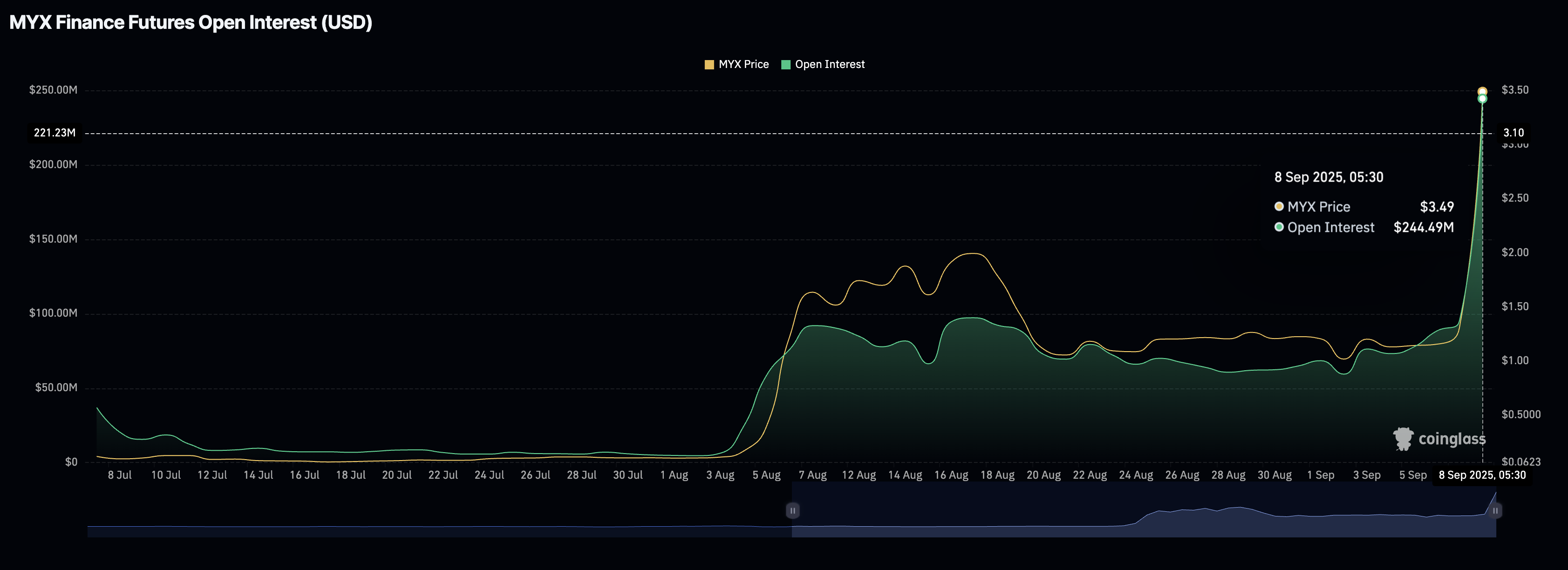Viewport: 1568px width, 570px height.
Task: Click the green Open Interest legend swatch
Action: point(786,64)
